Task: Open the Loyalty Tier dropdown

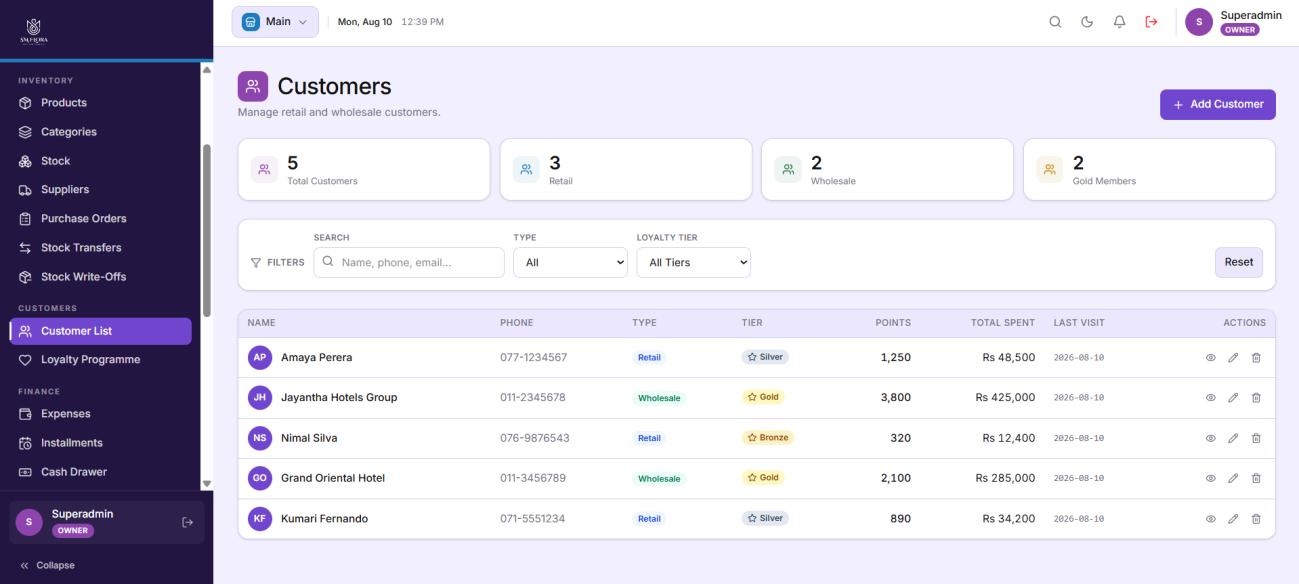Action: 693,262
